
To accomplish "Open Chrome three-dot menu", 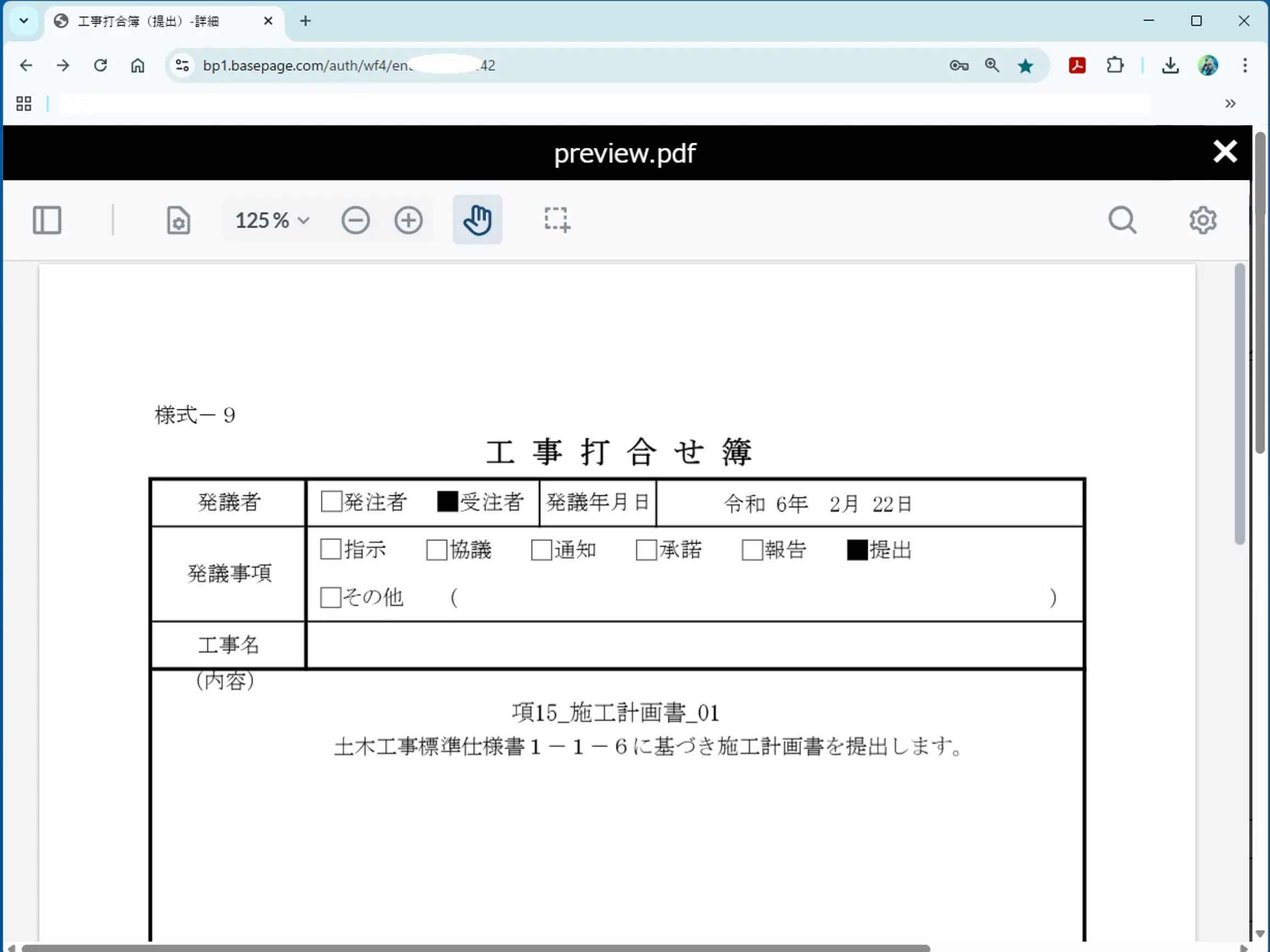I will click(x=1245, y=65).
